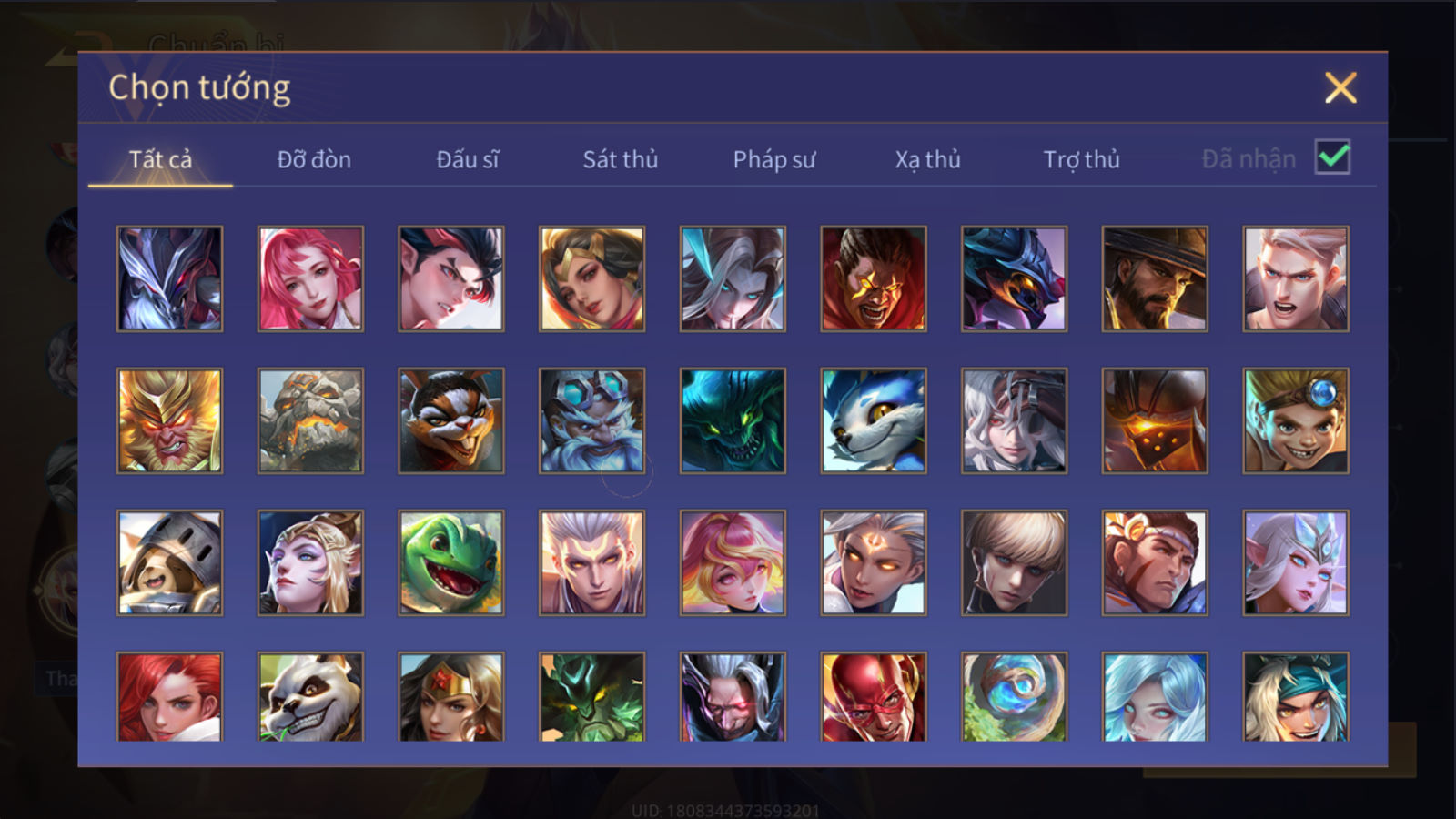Select the light-blue-haired woman hero thumbnail
Screen dimensions: 1456x819
pos(1155,696)
